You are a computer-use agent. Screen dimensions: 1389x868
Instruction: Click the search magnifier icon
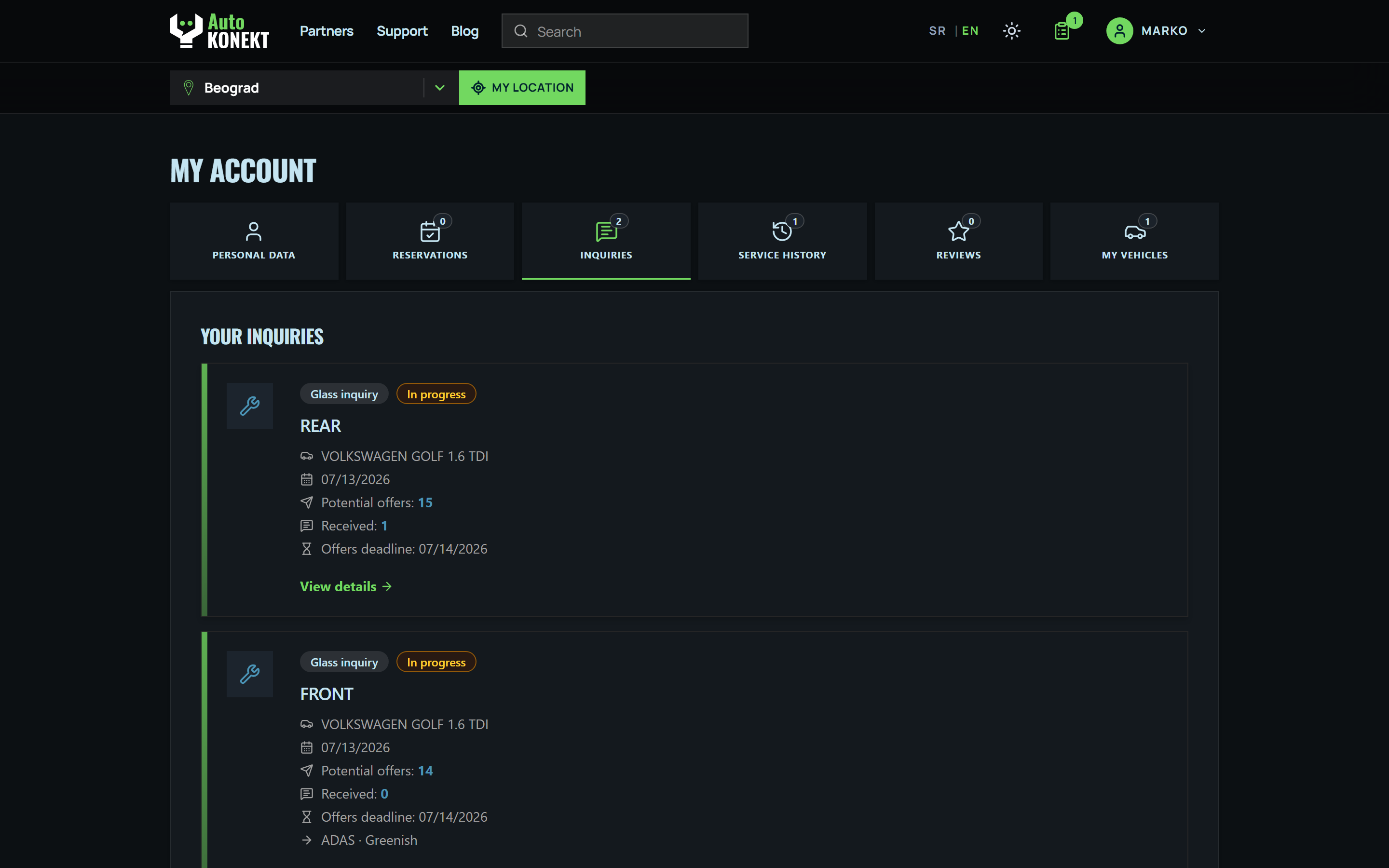pyautogui.click(x=520, y=31)
